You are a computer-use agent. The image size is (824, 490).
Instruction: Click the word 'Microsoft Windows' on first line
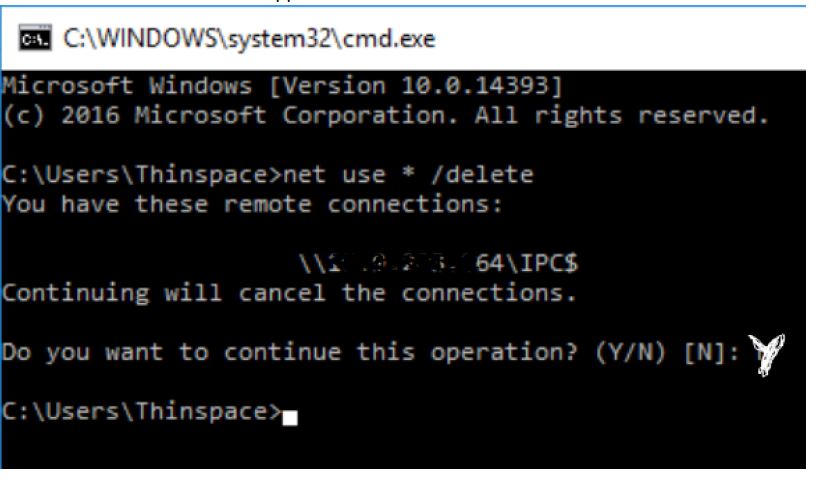[x=127, y=86]
